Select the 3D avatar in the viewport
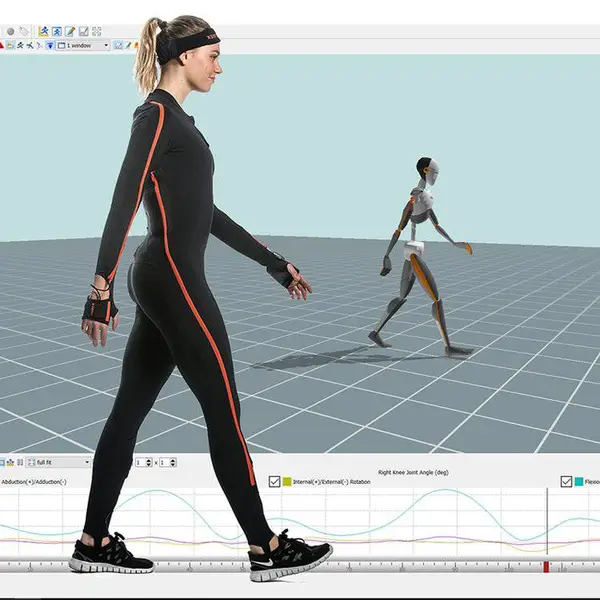600x600 pixels. click(x=422, y=256)
